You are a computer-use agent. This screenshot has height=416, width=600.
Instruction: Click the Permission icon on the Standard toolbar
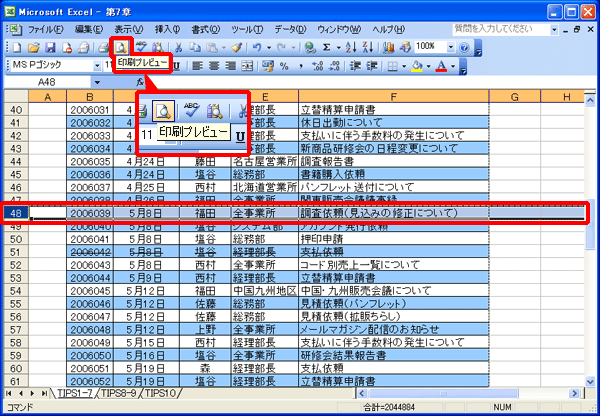point(67,47)
